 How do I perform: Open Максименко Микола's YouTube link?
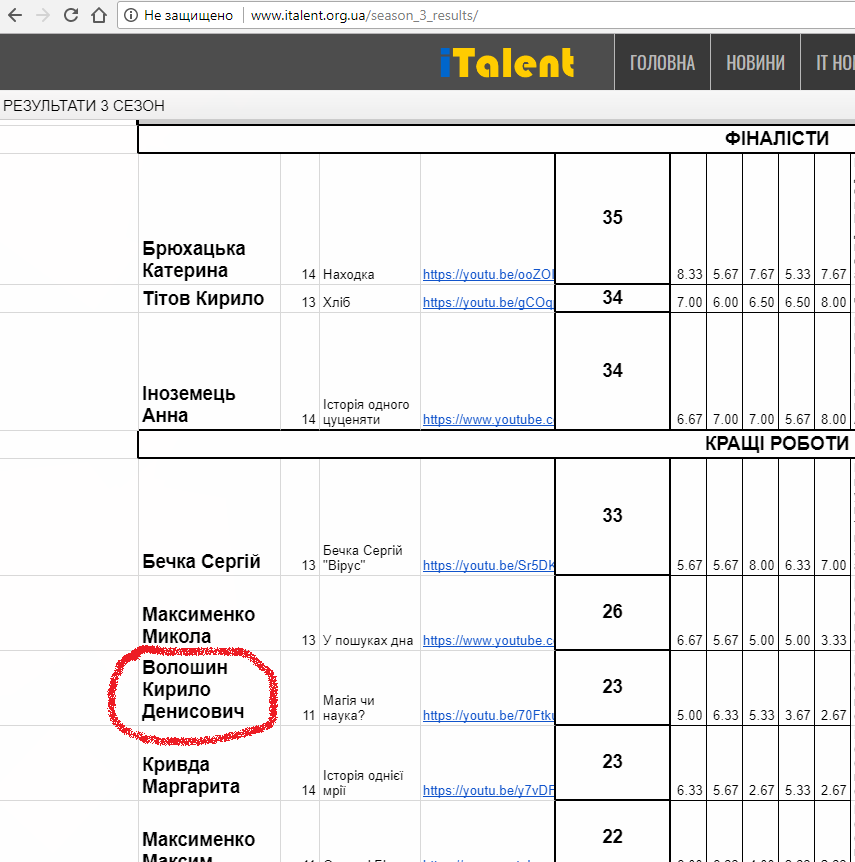tap(488, 640)
